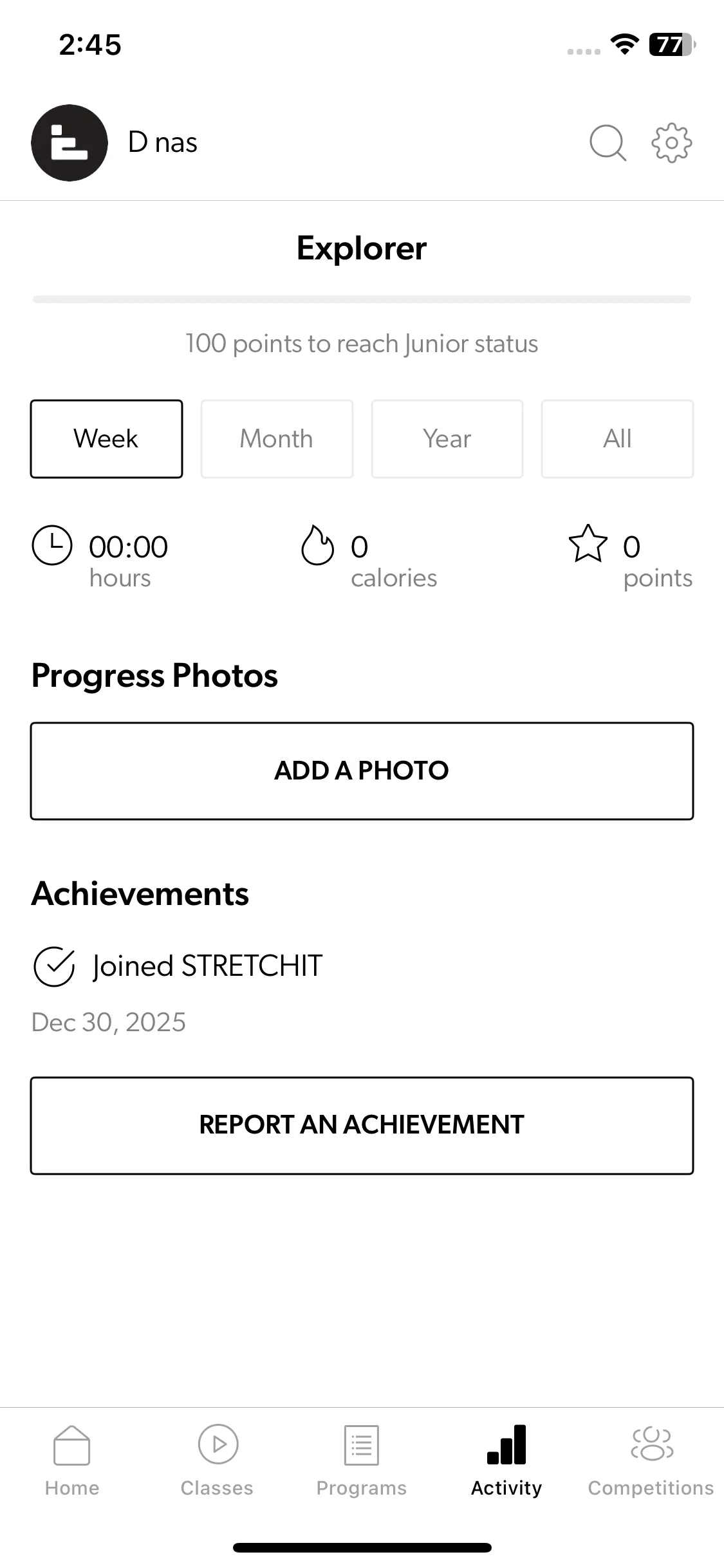The image size is (724, 1568).
Task: Tap the D nas username
Action: 163,143
